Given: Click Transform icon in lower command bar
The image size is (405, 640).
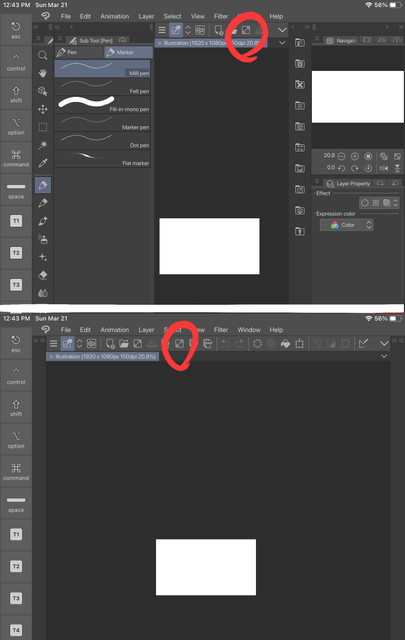Looking at the screenshot, I should (x=299, y=344).
